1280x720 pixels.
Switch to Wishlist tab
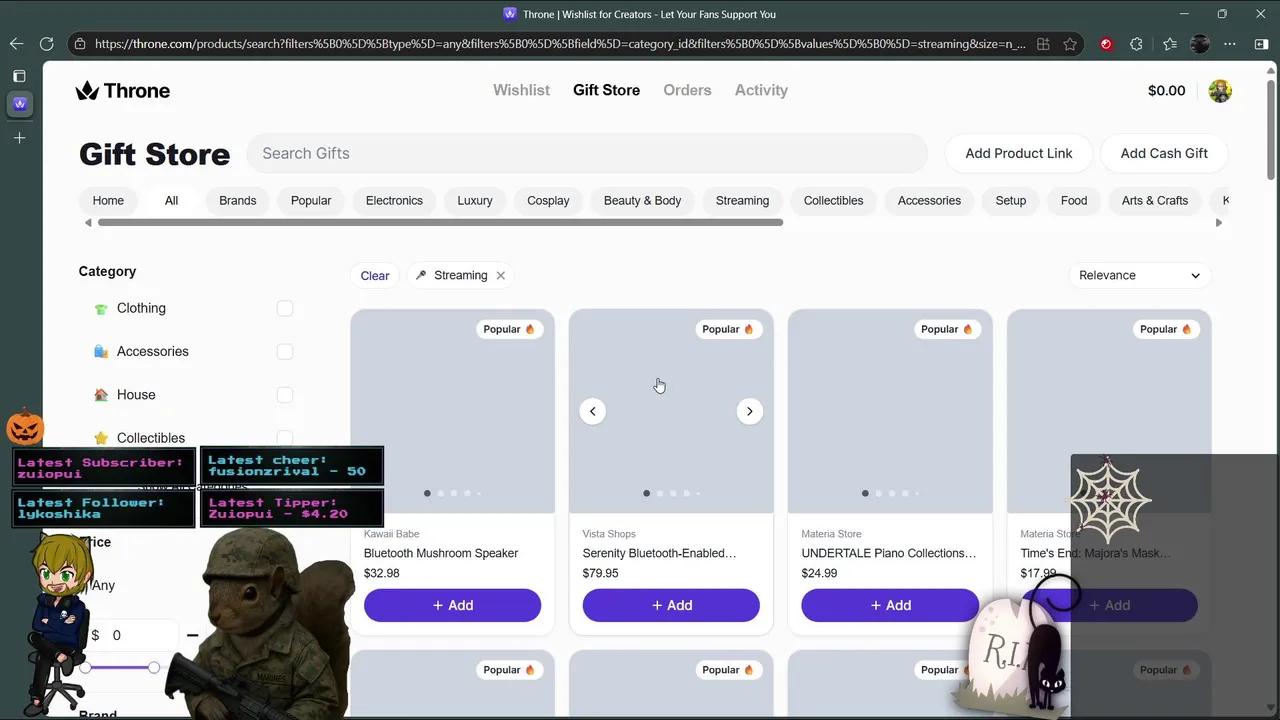coord(521,90)
